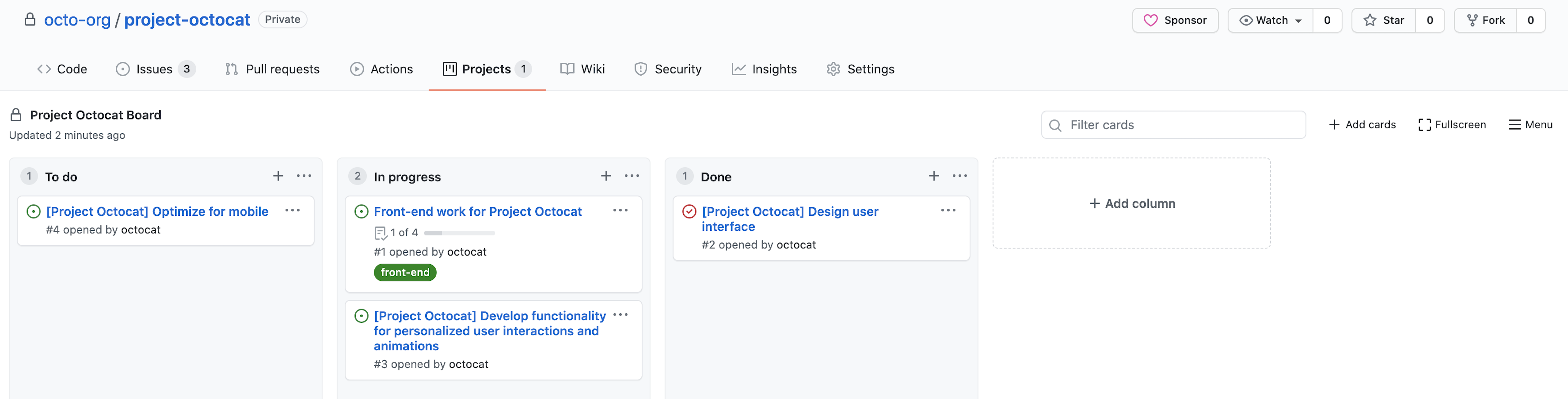The image size is (1568, 399).
Task: Click Add cards button
Action: pyautogui.click(x=1362, y=124)
